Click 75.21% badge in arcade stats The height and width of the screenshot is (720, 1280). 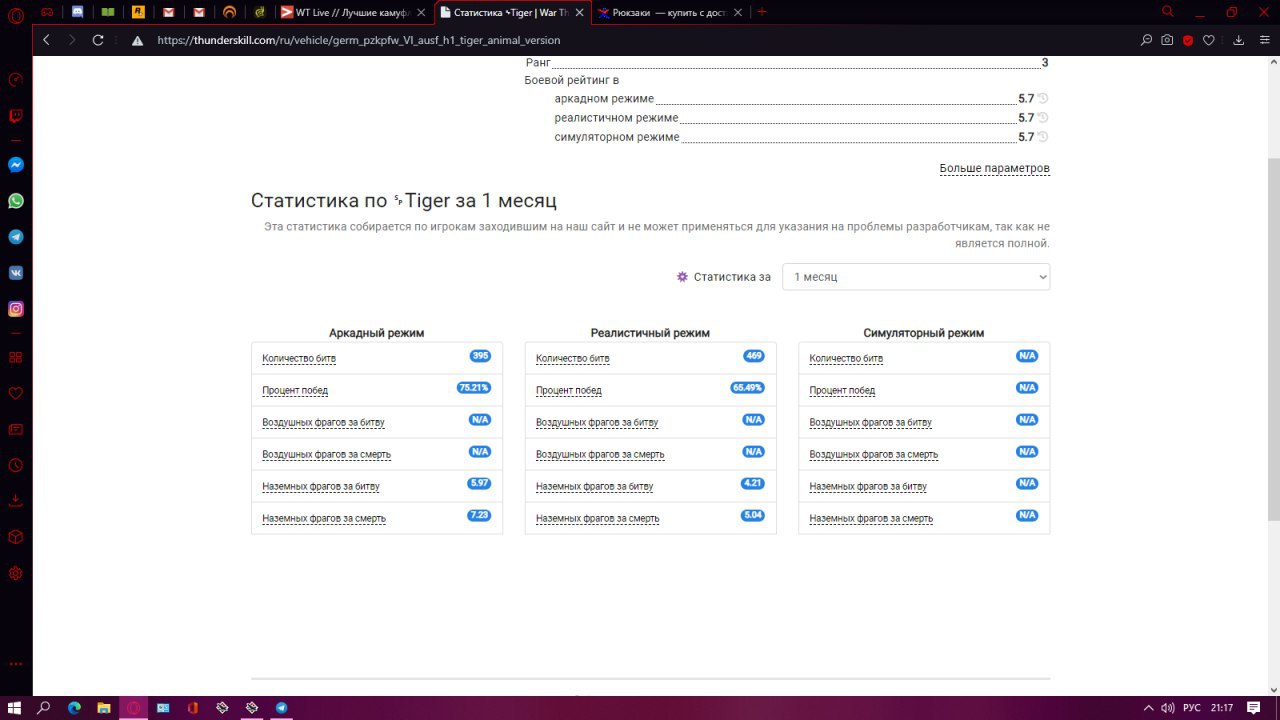point(474,388)
